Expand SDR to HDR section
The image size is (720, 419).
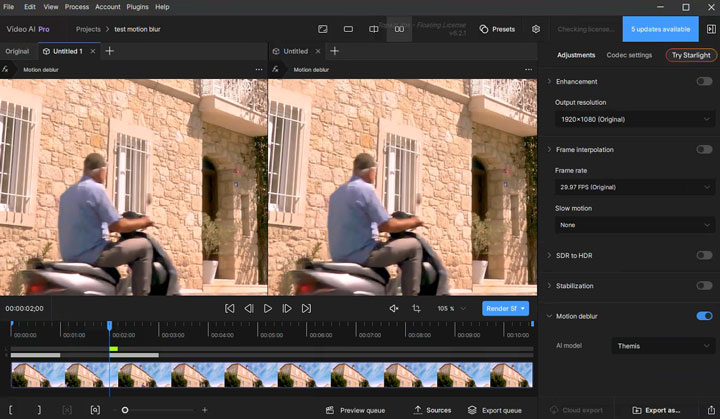(549, 255)
